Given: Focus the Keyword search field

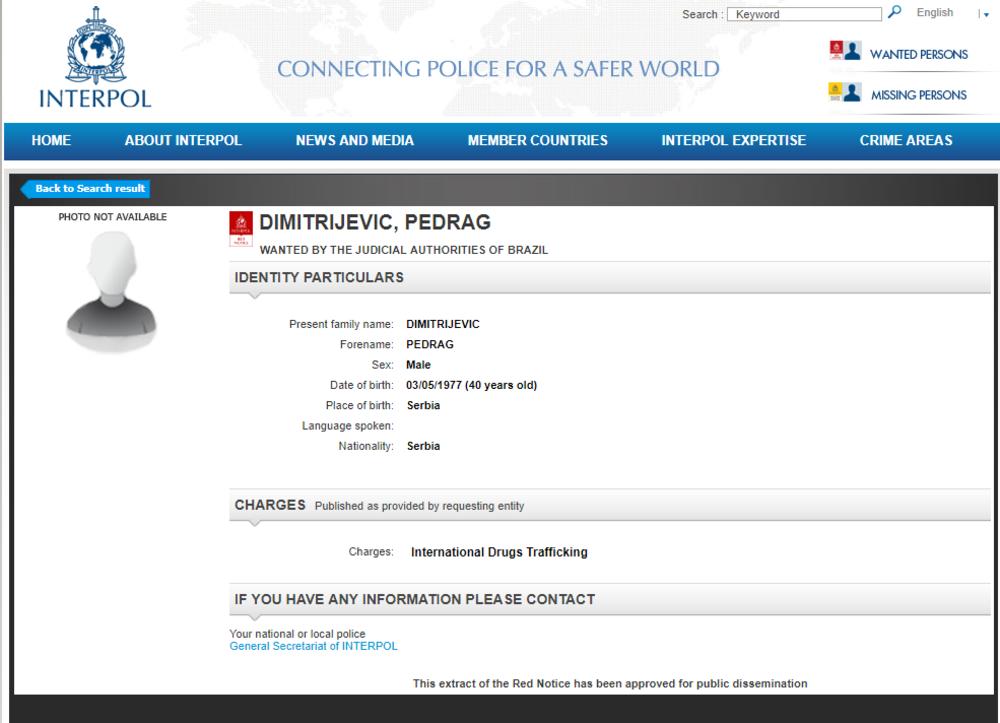Looking at the screenshot, I should 806,14.
